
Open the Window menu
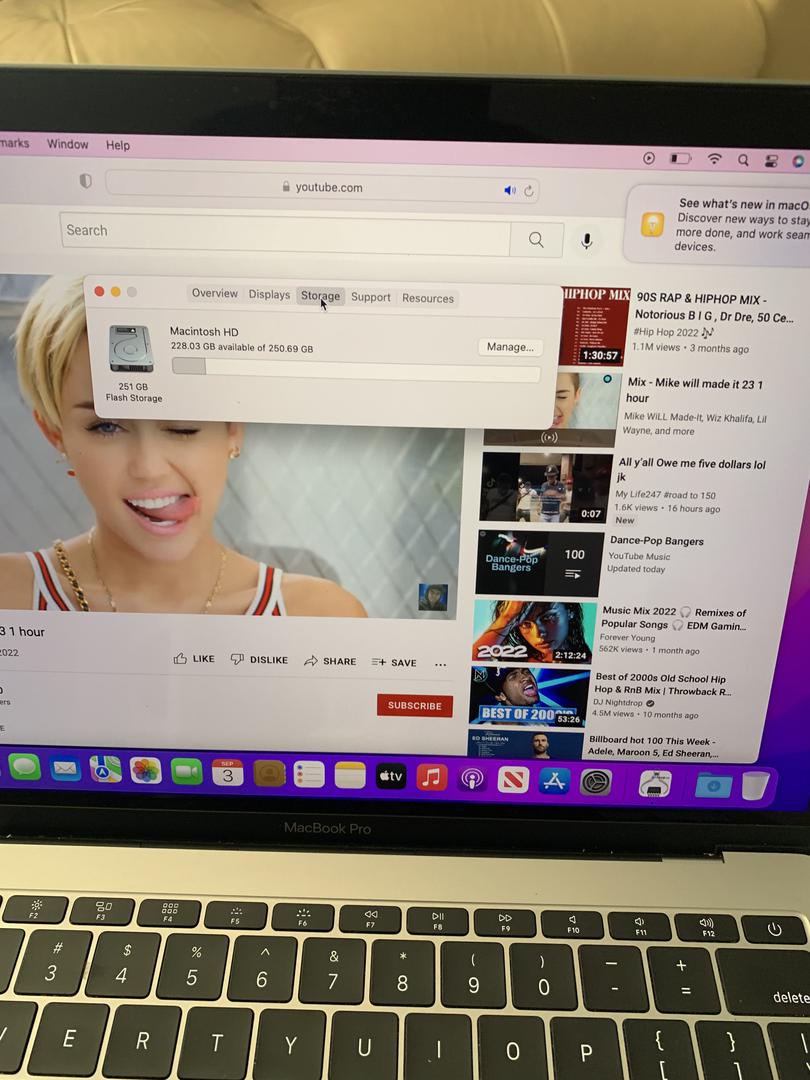click(68, 144)
